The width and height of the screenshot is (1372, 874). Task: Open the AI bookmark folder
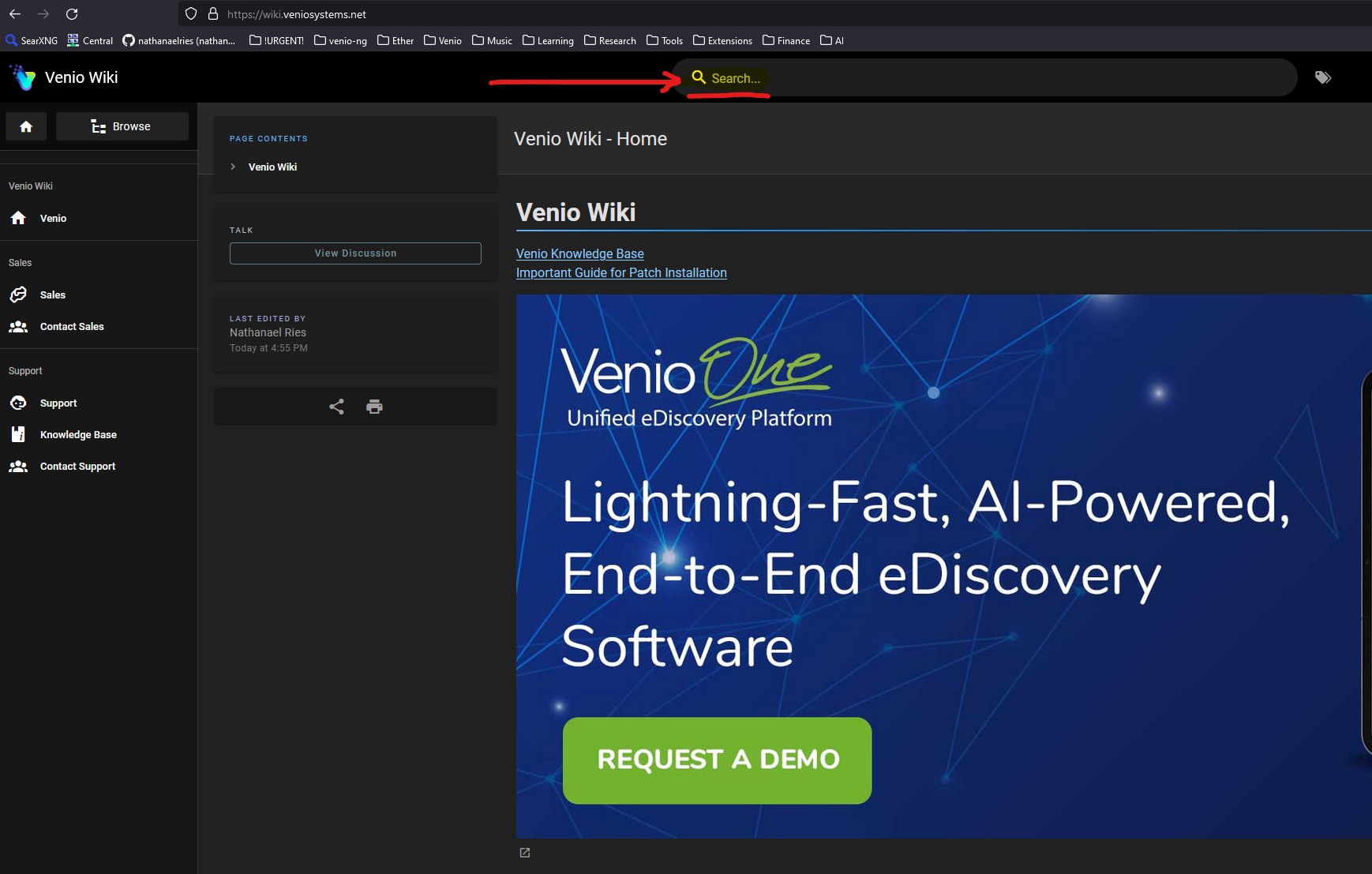(x=832, y=40)
